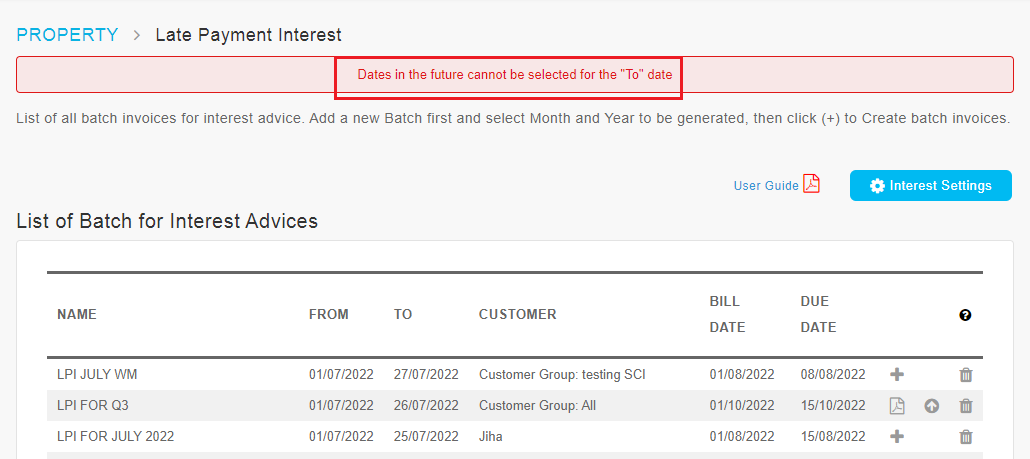Open the User Guide PDF icon

pyautogui.click(x=812, y=185)
